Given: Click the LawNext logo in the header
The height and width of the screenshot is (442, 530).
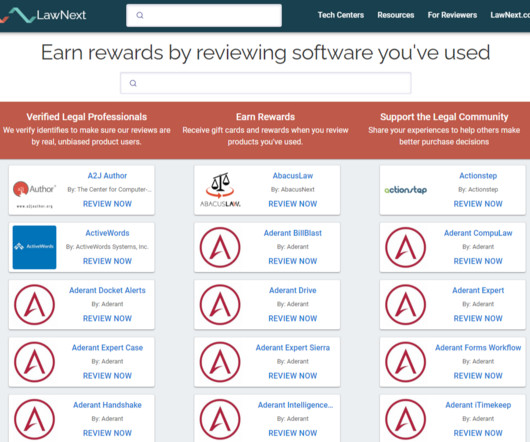Looking at the screenshot, I should pos(43,15).
